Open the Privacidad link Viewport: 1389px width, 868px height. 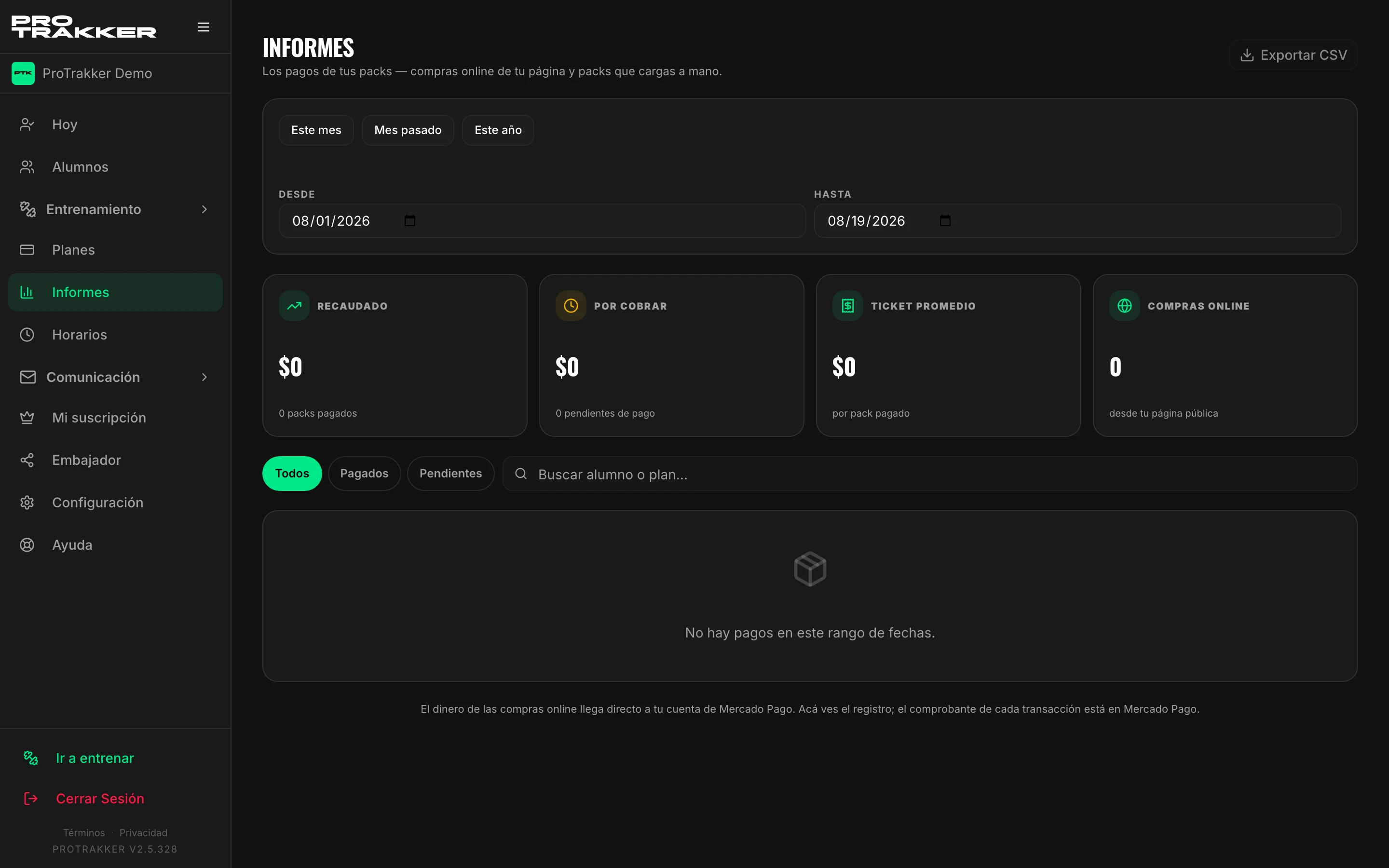coord(144,832)
